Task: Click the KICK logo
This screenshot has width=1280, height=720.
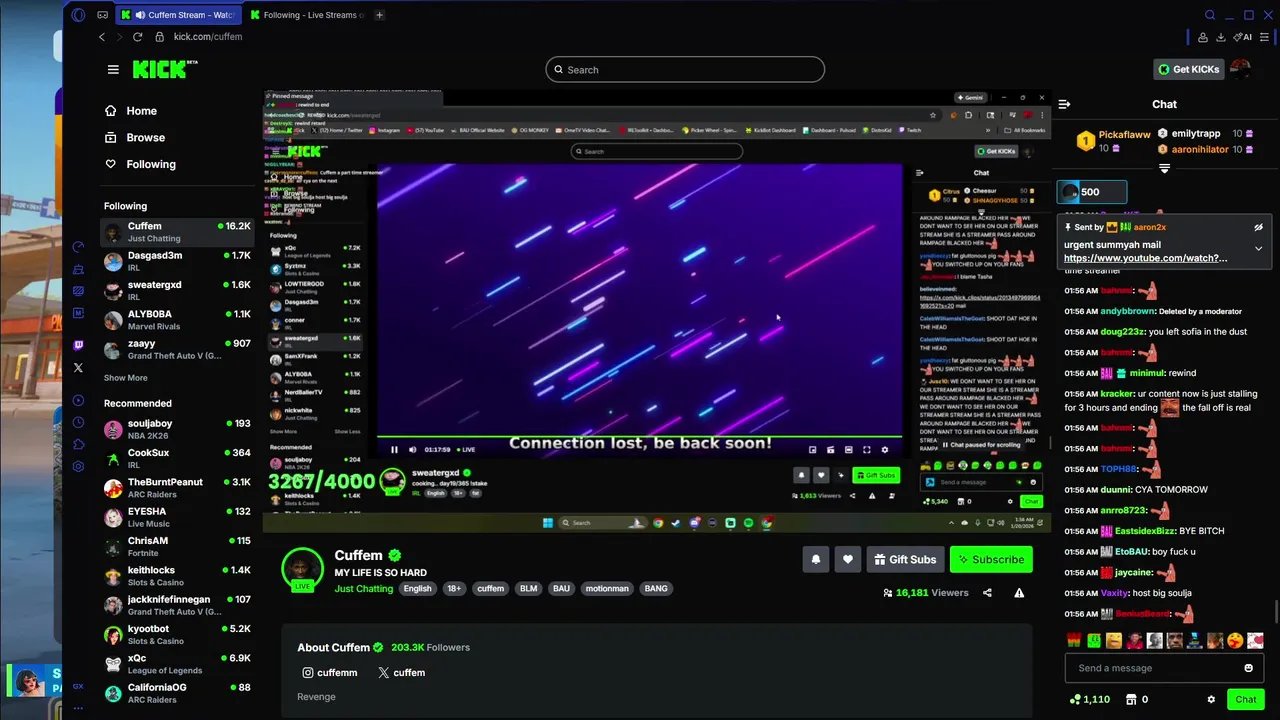Action: click(162, 69)
